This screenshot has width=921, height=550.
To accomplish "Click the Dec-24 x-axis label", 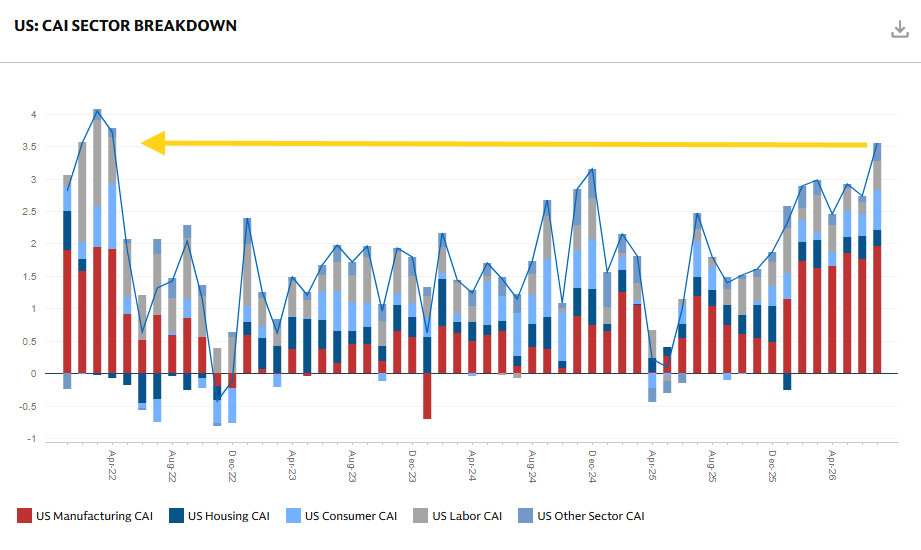I will pos(591,465).
